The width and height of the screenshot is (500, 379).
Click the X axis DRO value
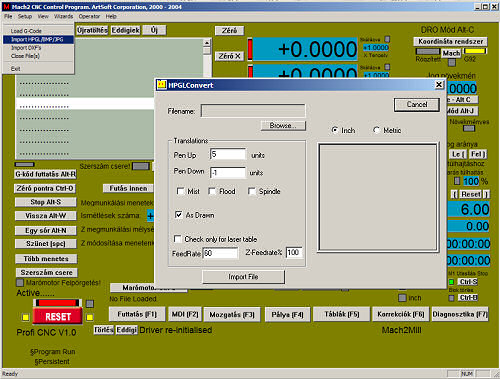click(x=305, y=49)
